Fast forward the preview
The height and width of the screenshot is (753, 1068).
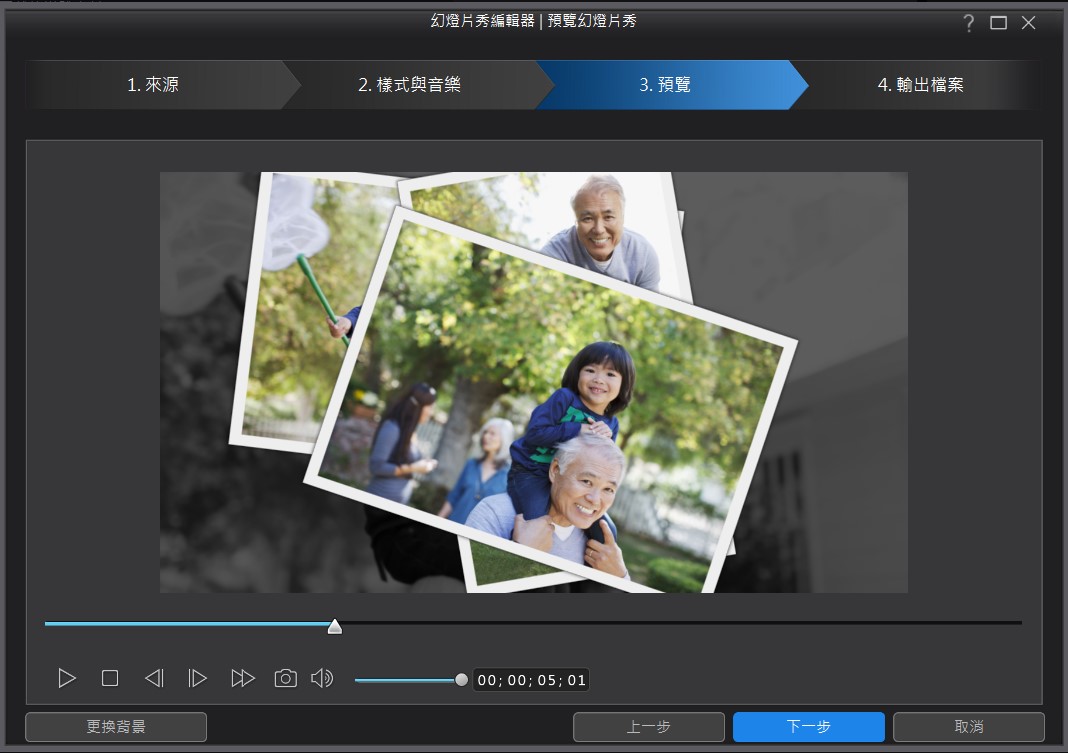coord(242,679)
